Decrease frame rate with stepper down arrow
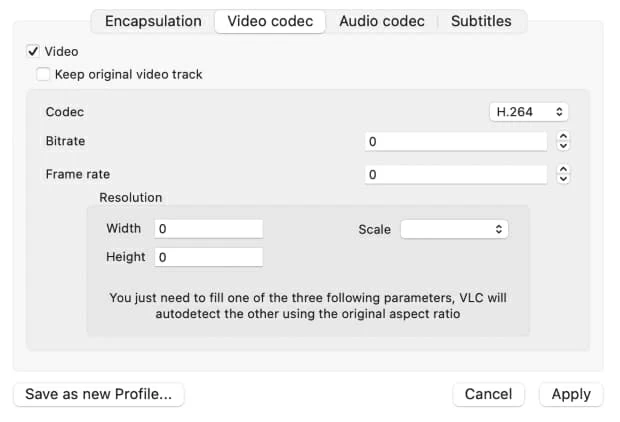The image size is (620, 422). pos(563,179)
